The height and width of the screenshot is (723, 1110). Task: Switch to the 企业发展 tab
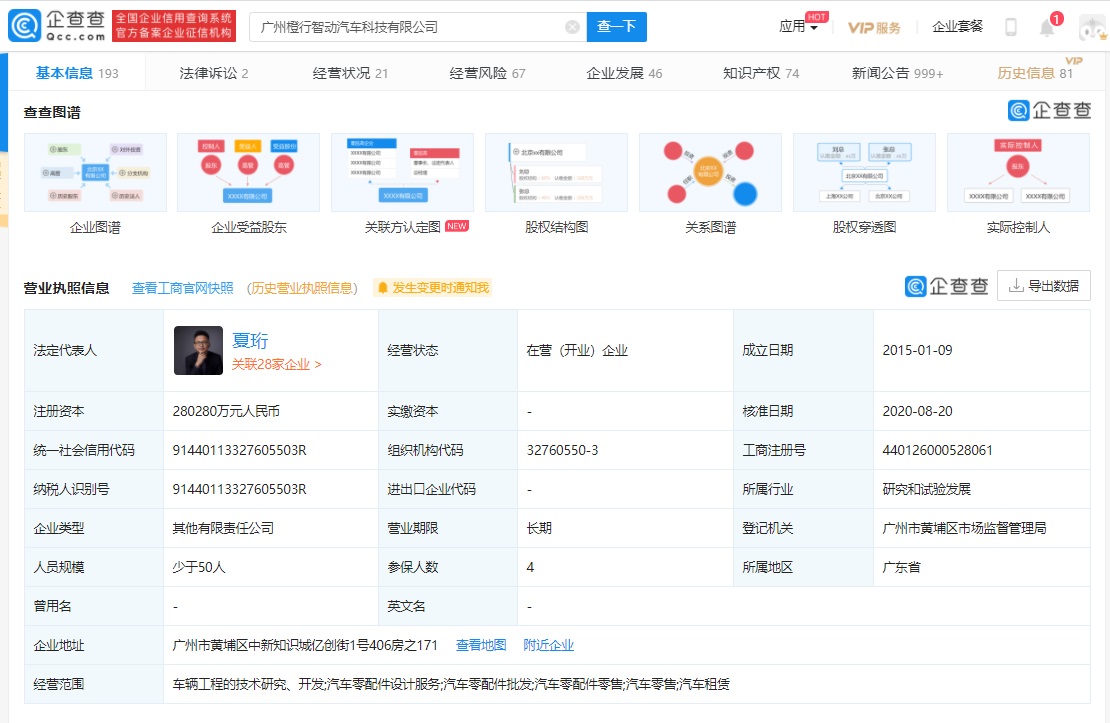pos(624,73)
